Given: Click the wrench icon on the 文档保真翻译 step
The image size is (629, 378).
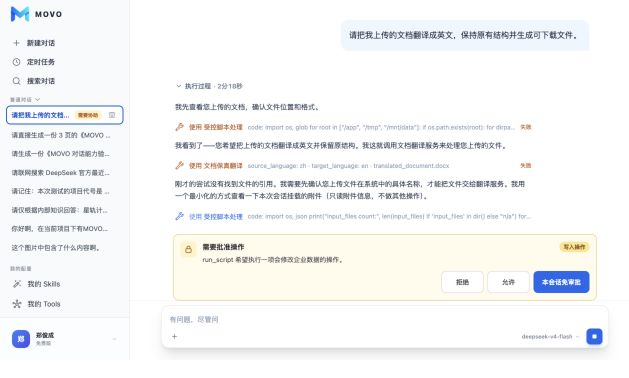Looking at the screenshot, I should (179, 165).
